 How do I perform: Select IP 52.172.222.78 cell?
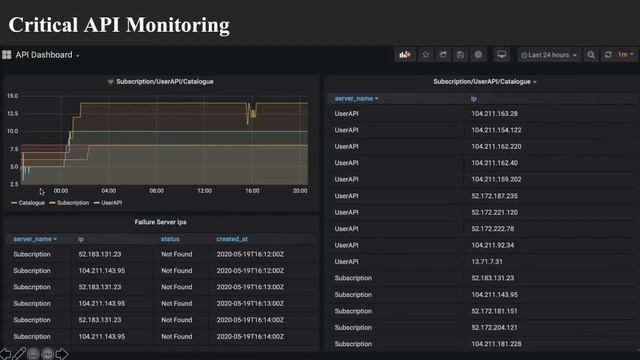[x=493, y=229]
